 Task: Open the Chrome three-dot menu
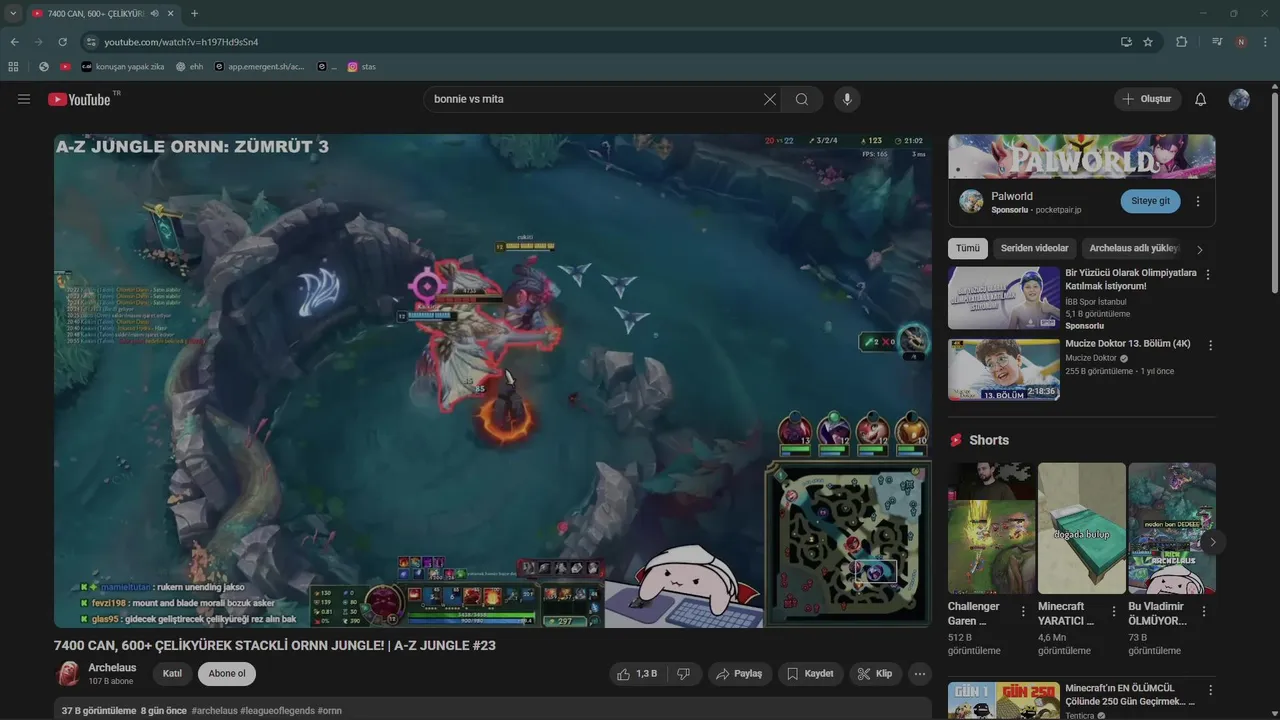1265,42
